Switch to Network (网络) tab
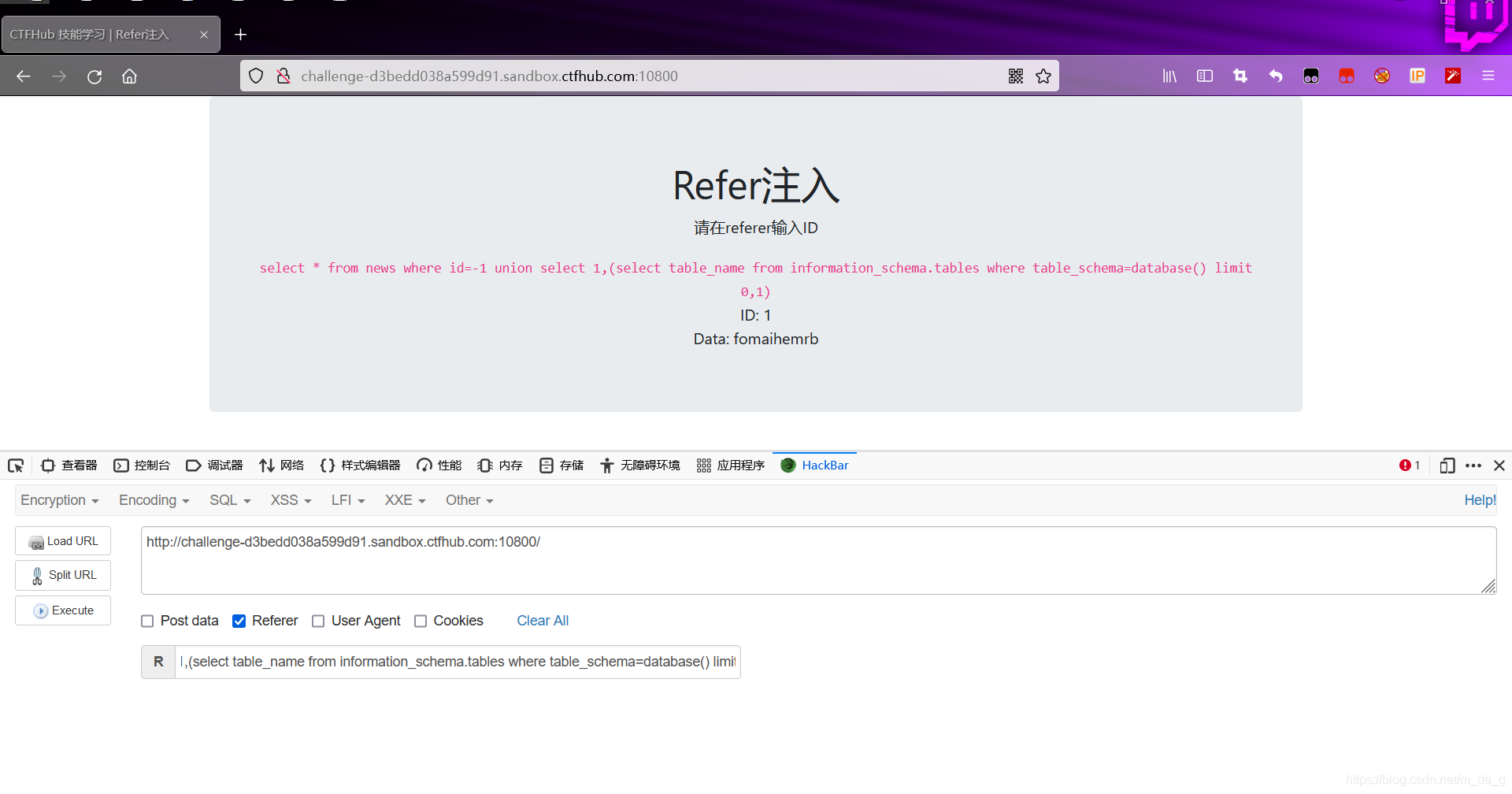Viewport: 1512px width, 794px height. click(282, 466)
